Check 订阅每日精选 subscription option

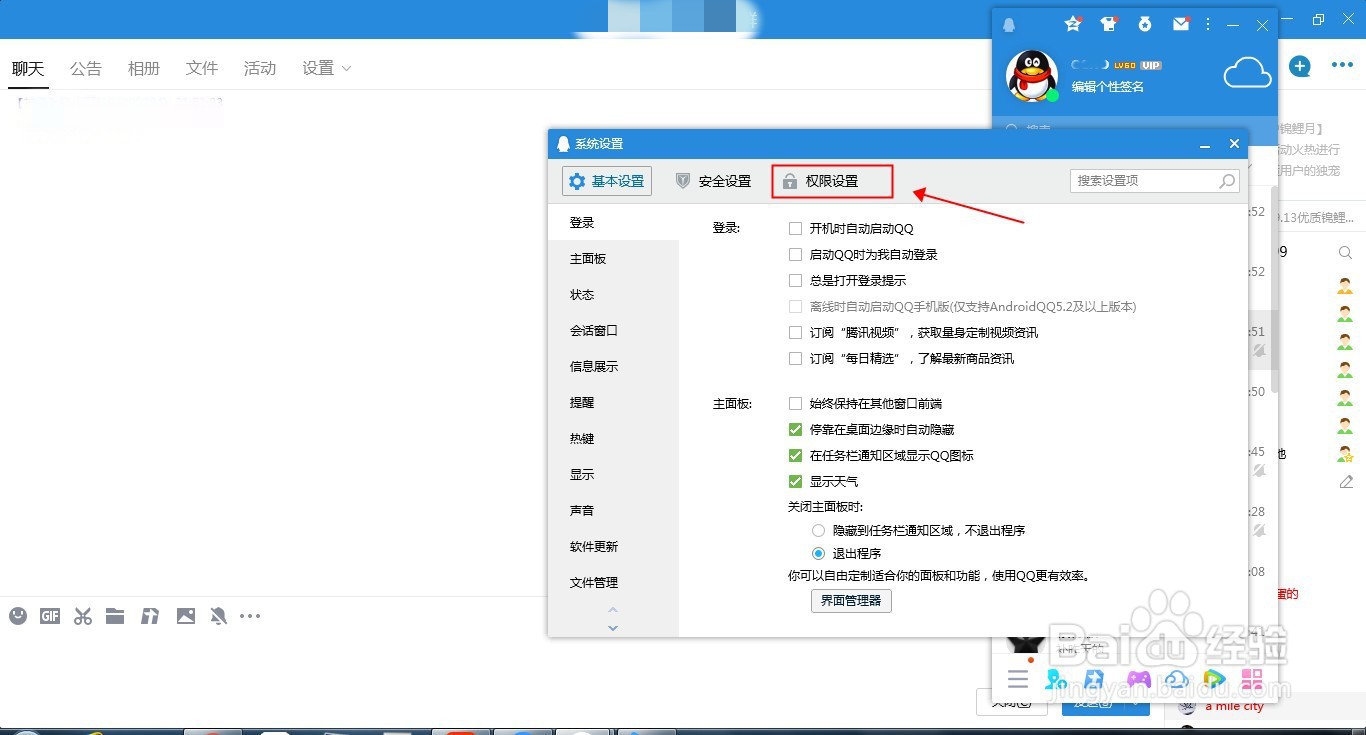point(796,359)
